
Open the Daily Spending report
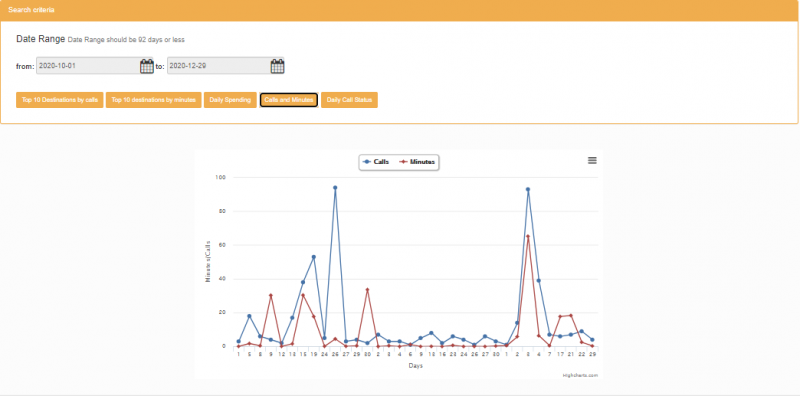pyautogui.click(x=230, y=100)
